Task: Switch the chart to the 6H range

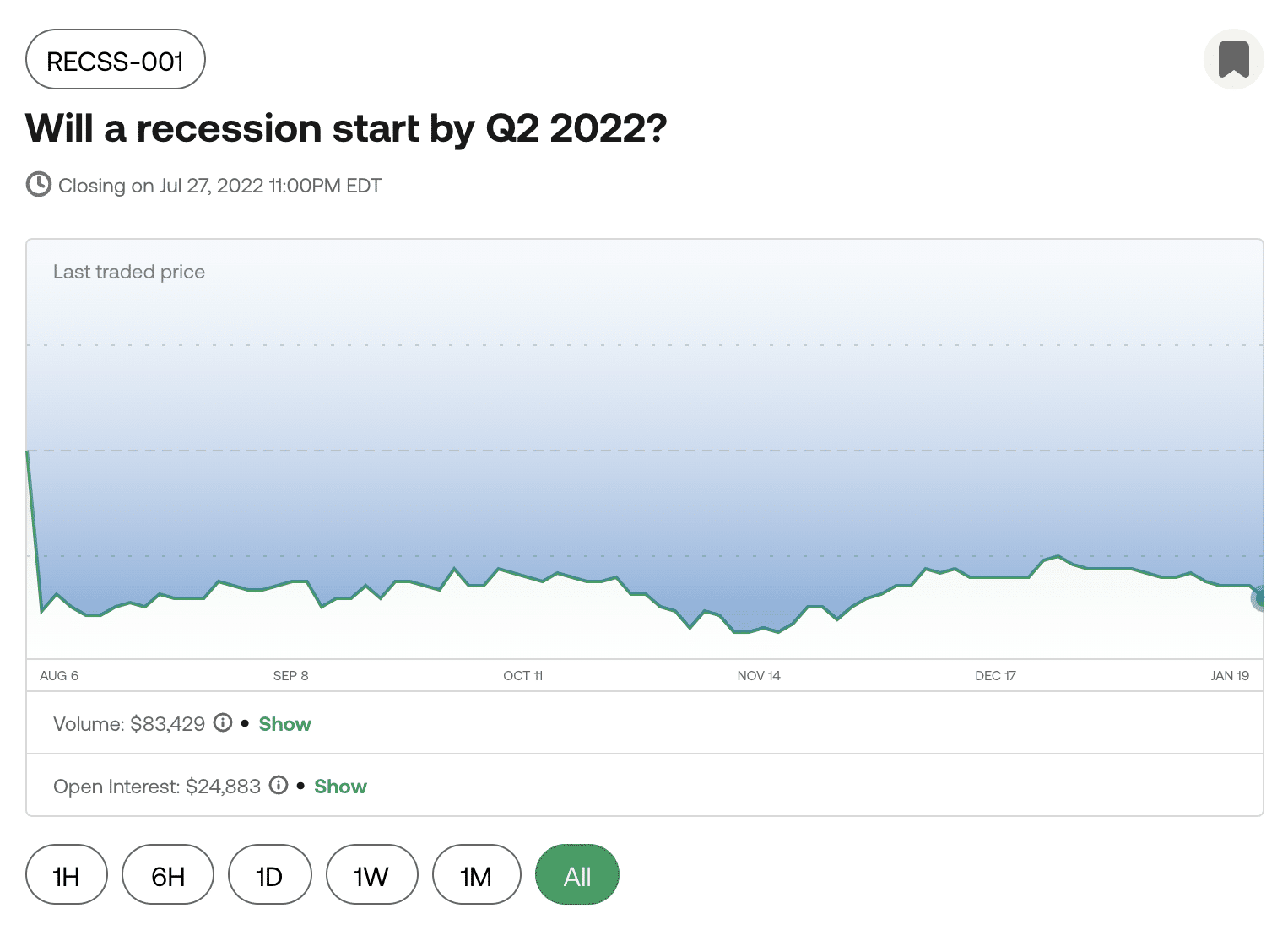Action: pos(168,874)
